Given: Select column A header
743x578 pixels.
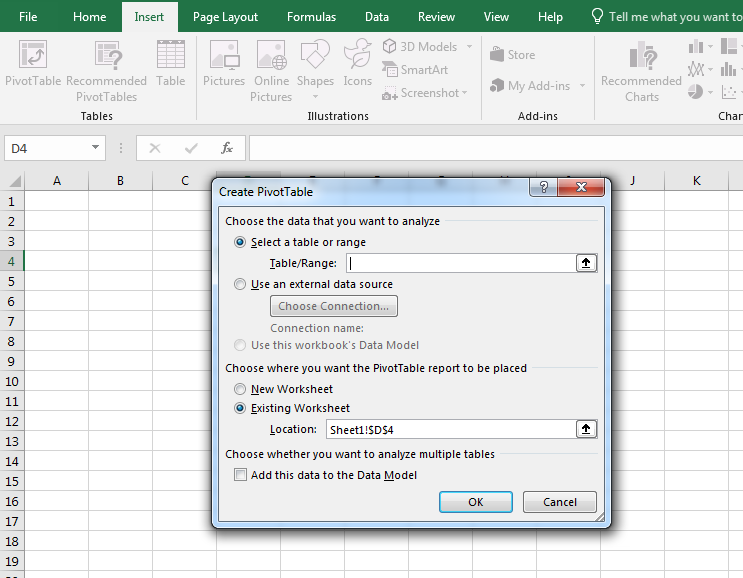Looking at the screenshot, I should click(x=56, y=181).
